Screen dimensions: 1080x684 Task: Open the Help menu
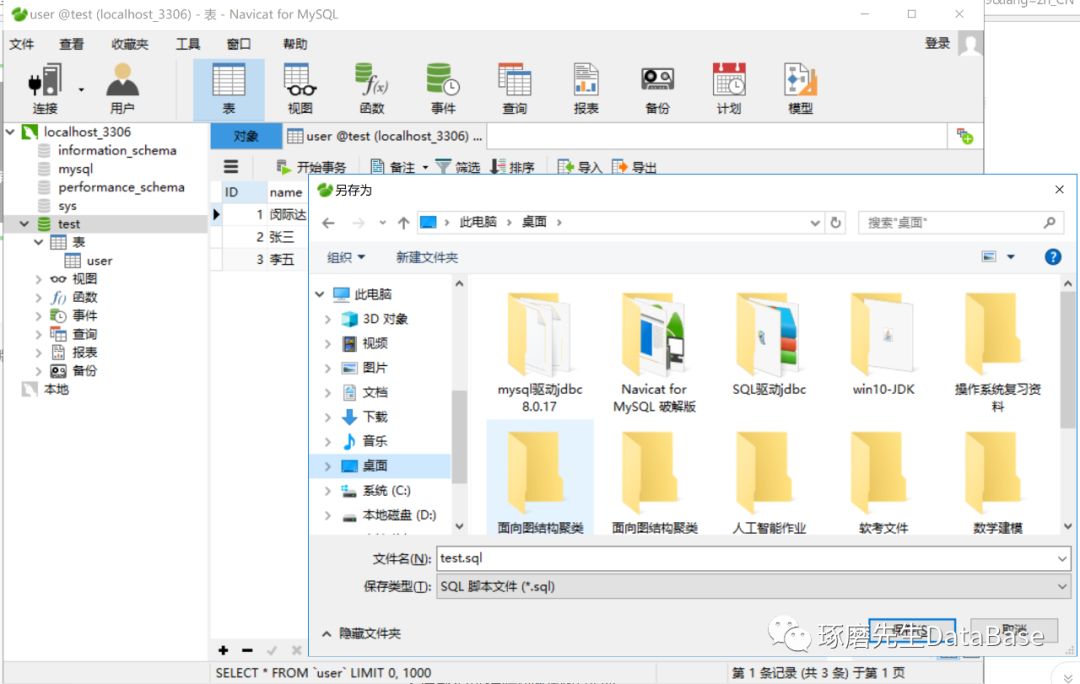(295, 44)
